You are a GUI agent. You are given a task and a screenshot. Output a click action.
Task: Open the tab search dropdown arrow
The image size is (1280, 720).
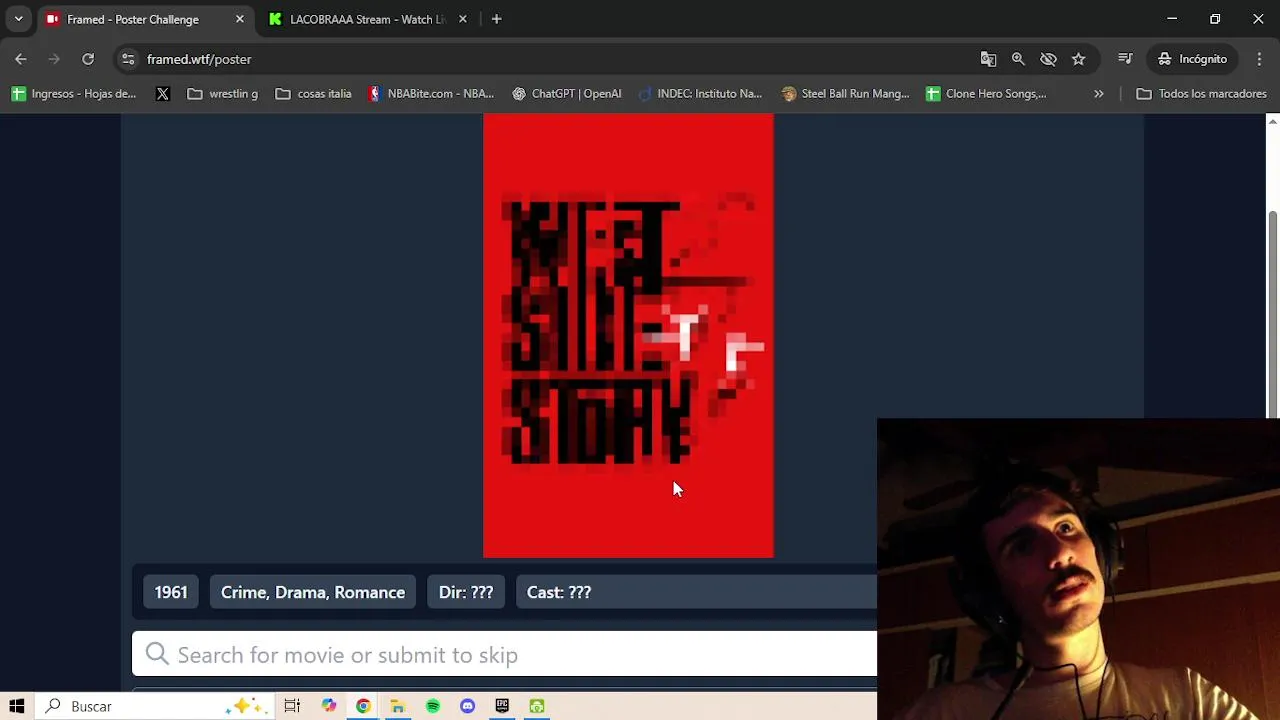tap(18, 19)
